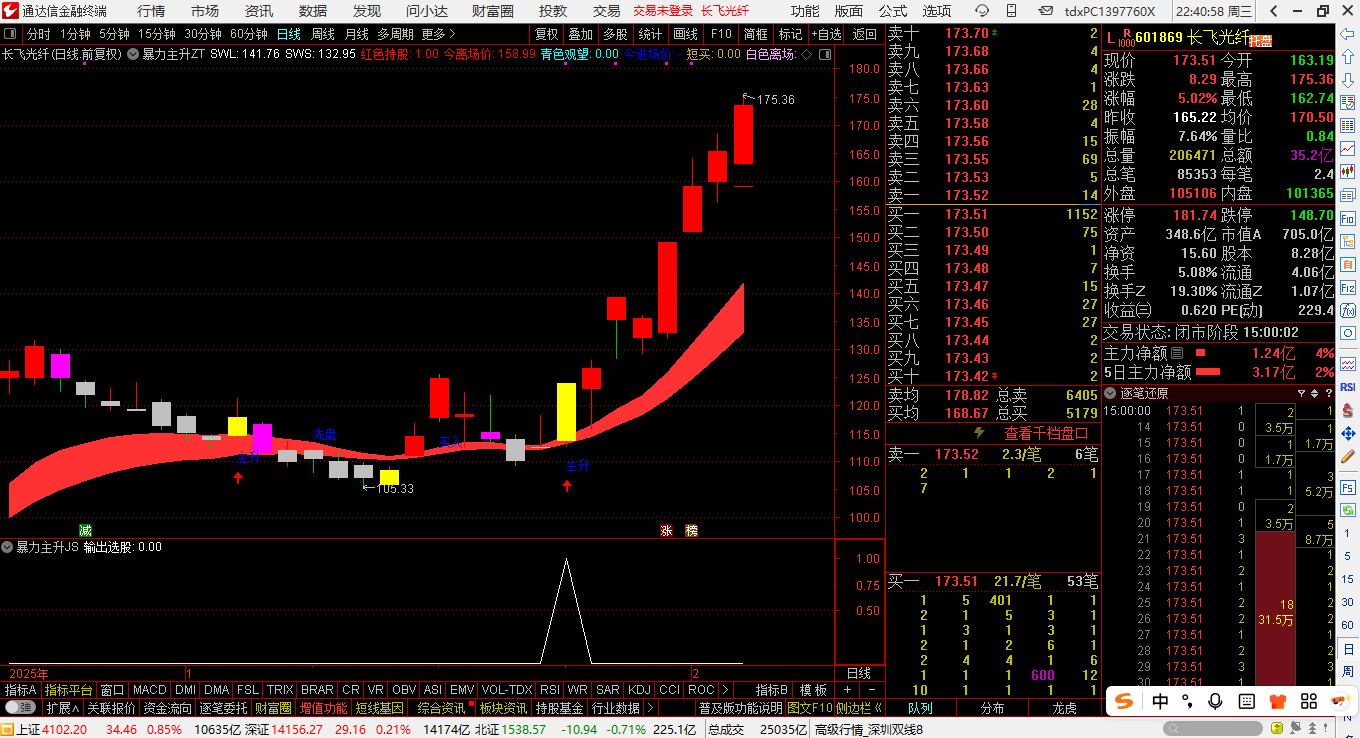Switch chart to 周线 period
Image resolution: width=1360 pixels, height=738 pixels.
[323, 34]
